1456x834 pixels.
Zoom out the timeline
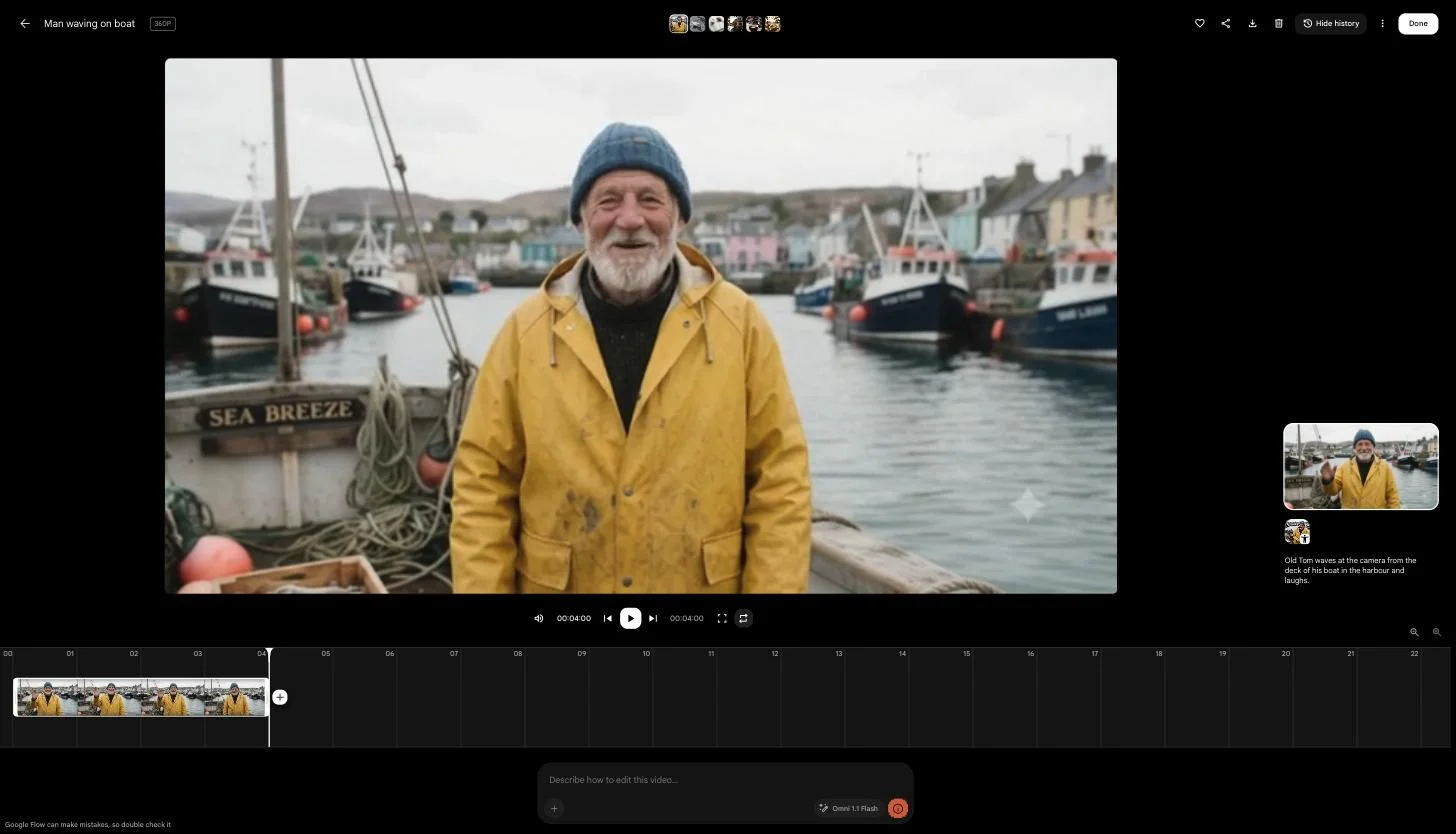[1414, 632]
